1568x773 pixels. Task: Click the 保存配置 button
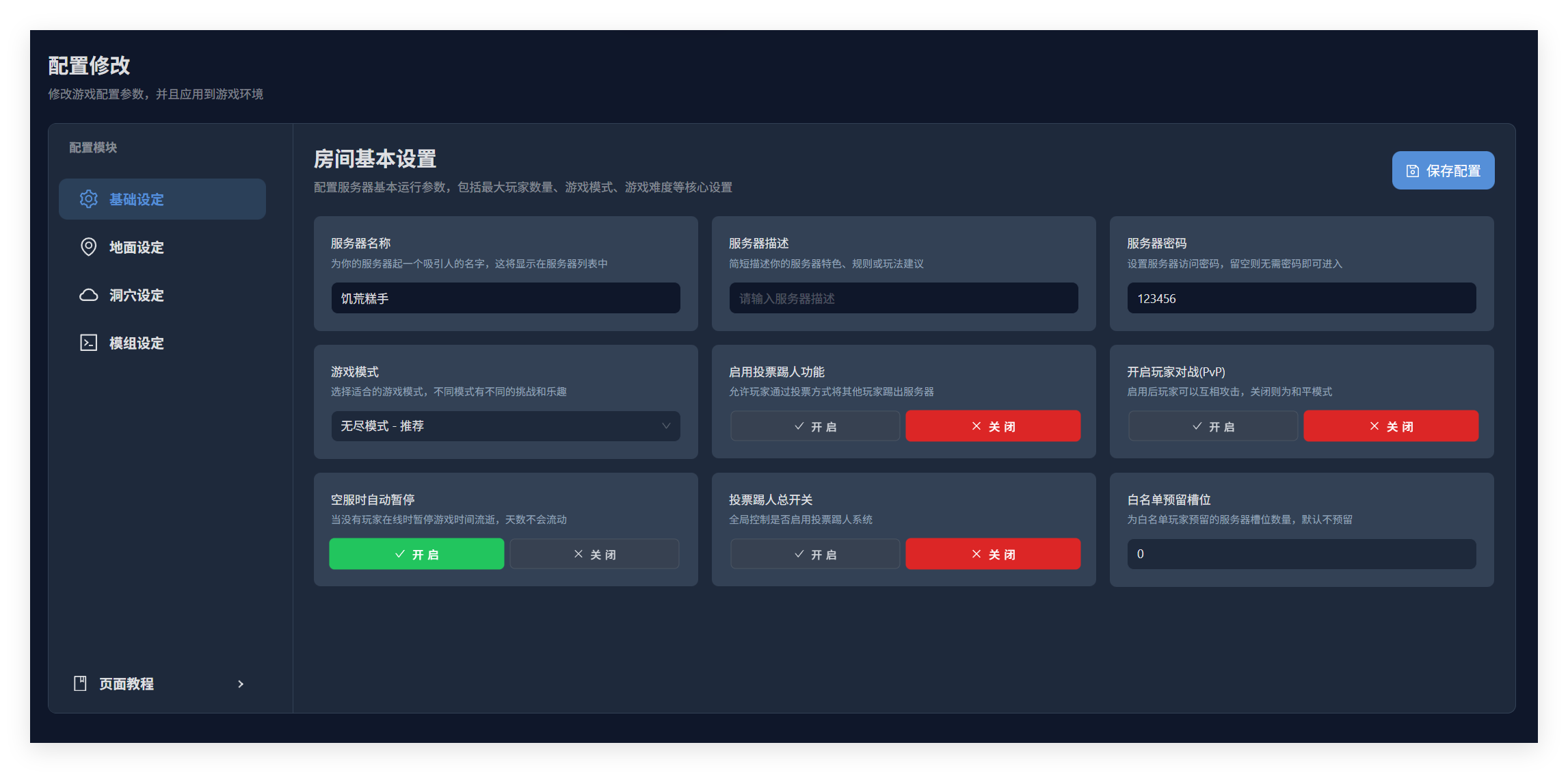(1443, 170)
